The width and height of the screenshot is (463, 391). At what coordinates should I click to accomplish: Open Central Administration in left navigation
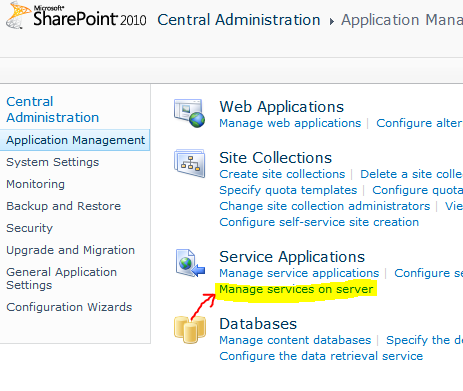tap(52, 109)
